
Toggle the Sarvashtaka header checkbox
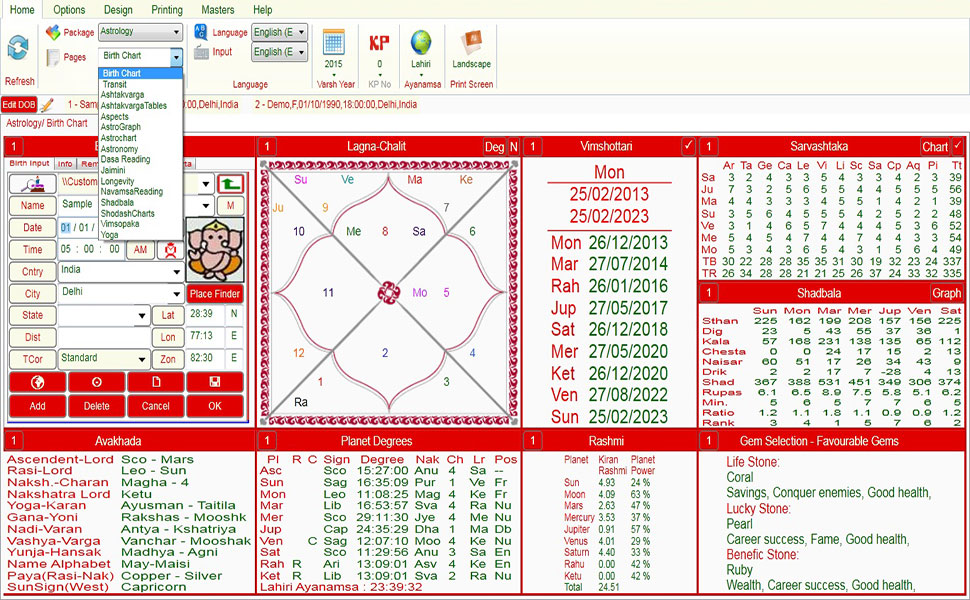tap(958, 146)
